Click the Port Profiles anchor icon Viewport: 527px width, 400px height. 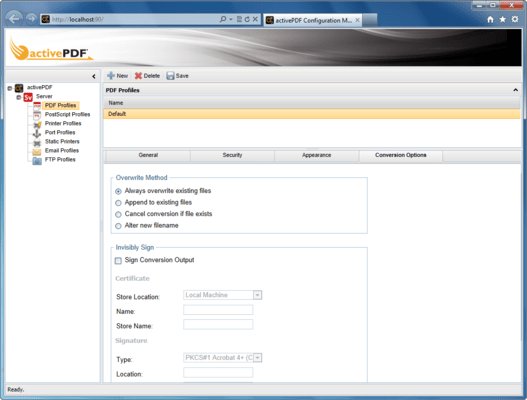coord(37,133)
